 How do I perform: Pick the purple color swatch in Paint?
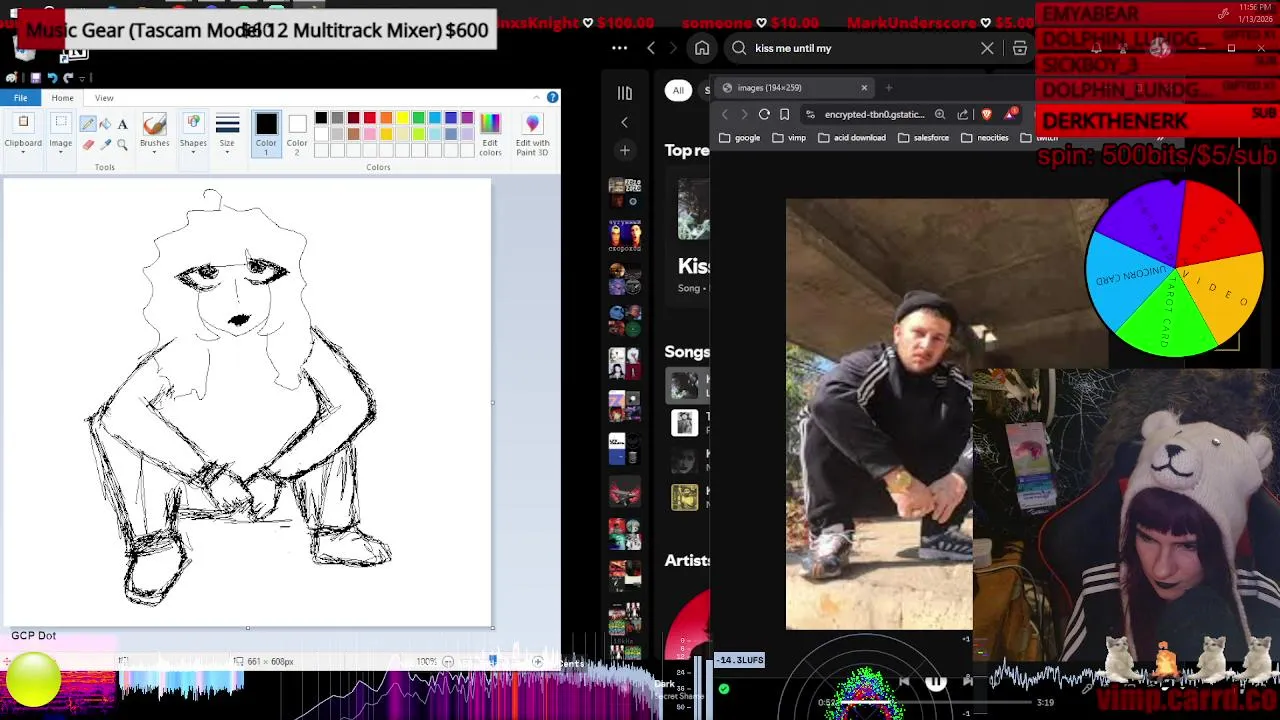click(x=467, y=118)
